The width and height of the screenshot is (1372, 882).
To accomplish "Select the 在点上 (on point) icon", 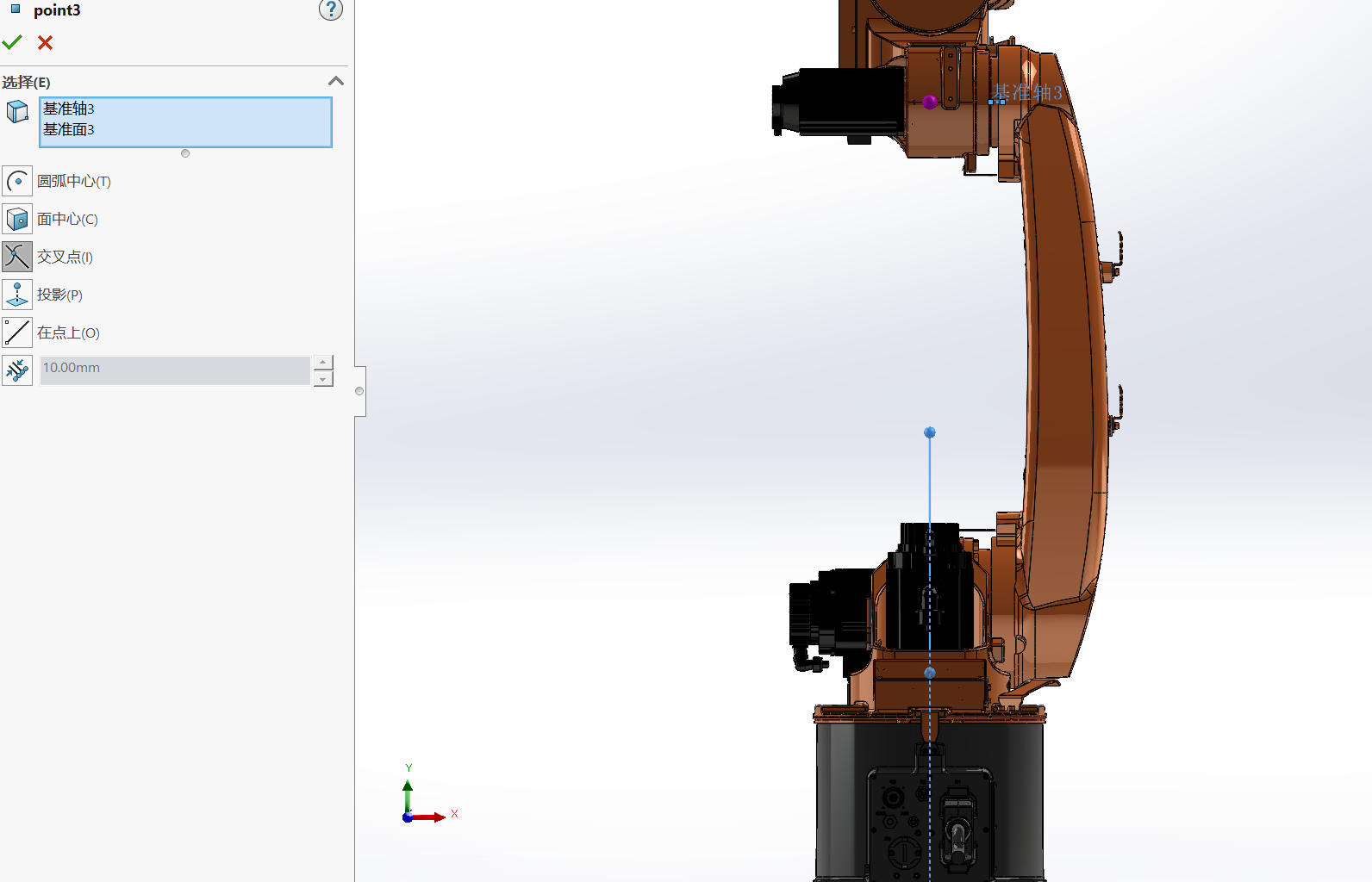I will pos(17,332).
